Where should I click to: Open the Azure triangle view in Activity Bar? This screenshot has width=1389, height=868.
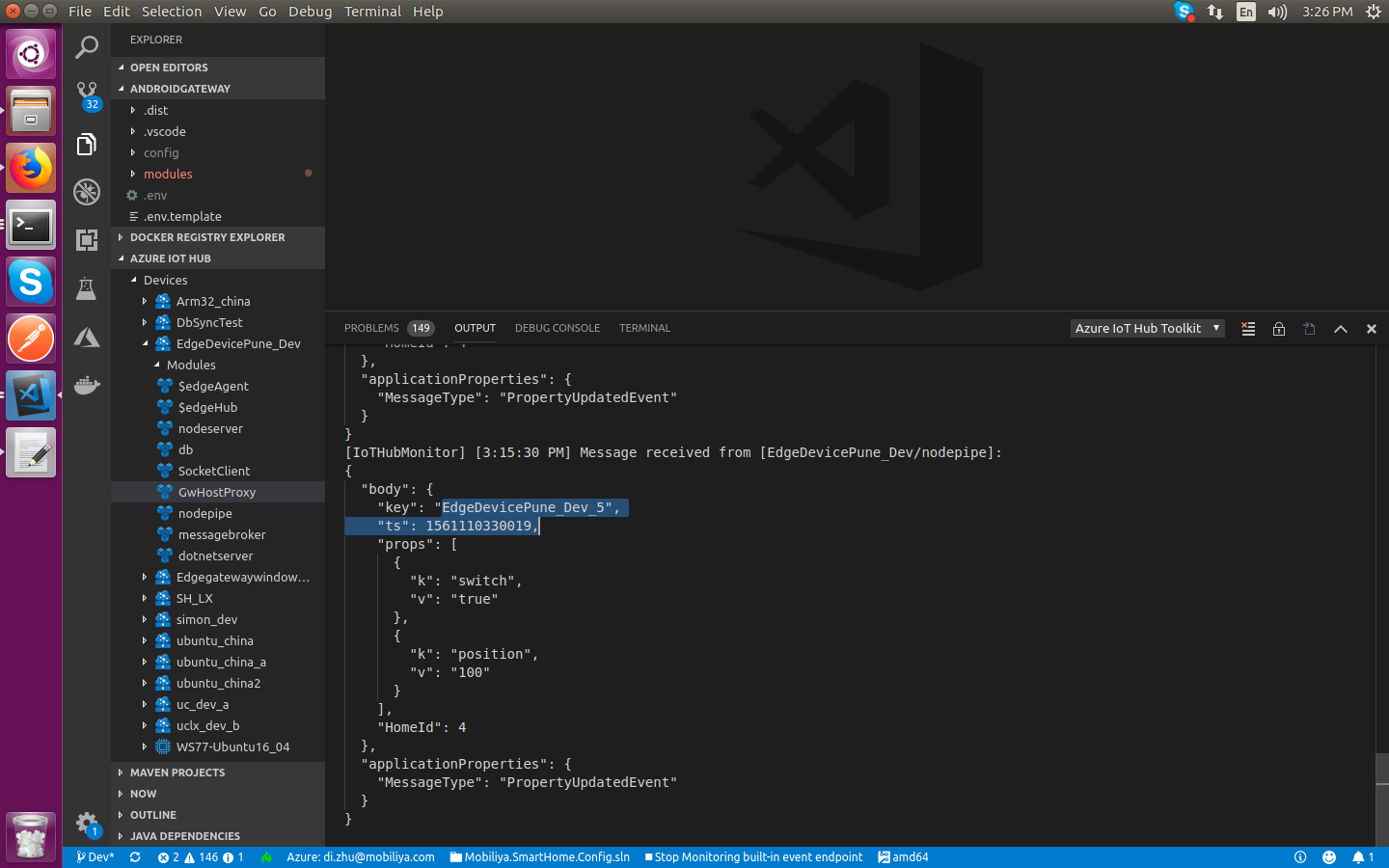[87, 337]
